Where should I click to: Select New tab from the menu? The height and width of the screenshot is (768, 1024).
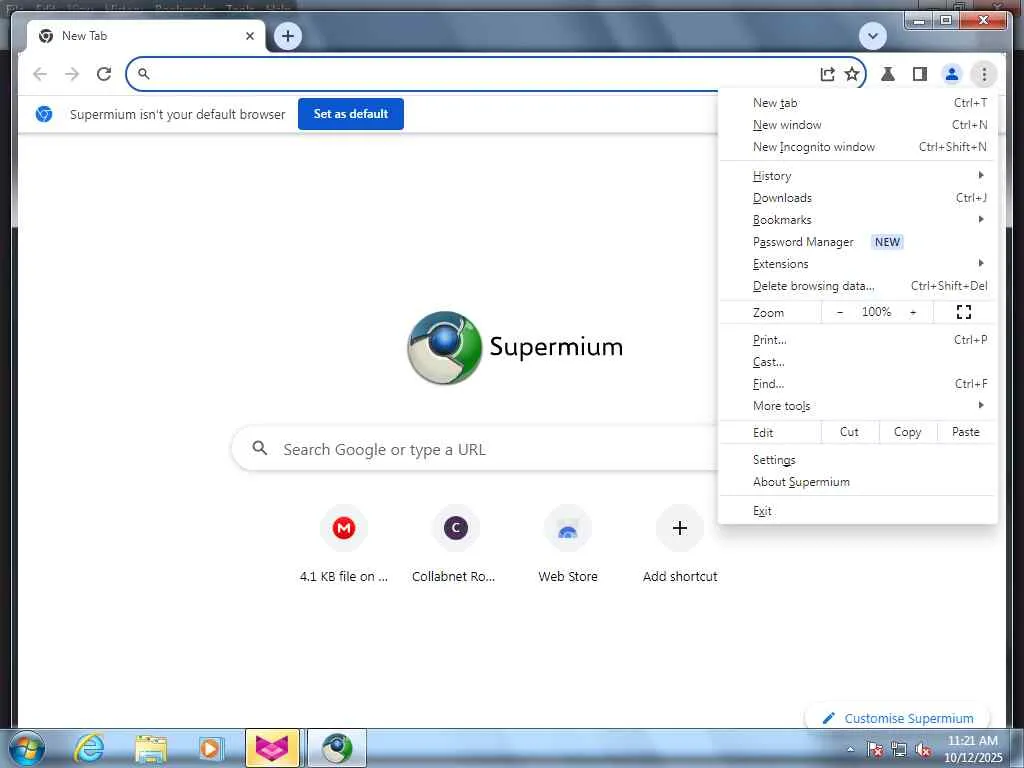[x=857, y=103]
